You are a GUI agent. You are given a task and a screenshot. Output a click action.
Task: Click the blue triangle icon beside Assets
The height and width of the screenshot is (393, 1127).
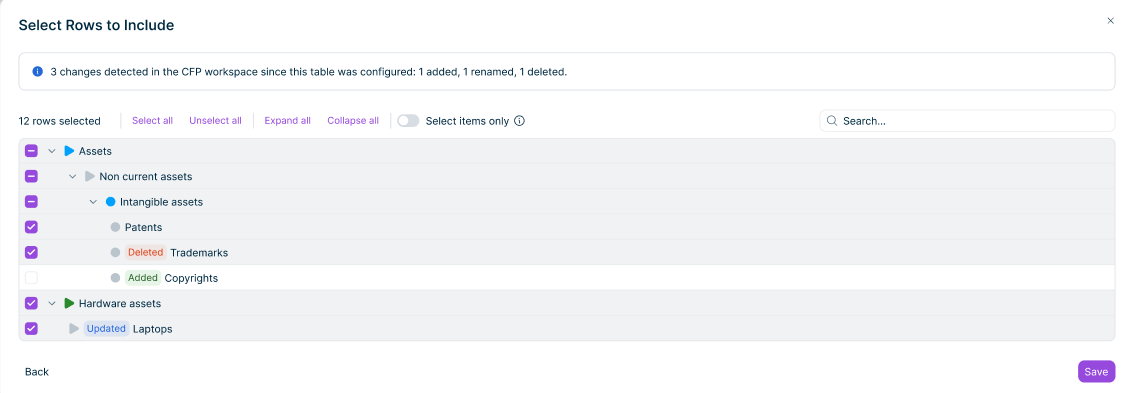tap(69, 151)
